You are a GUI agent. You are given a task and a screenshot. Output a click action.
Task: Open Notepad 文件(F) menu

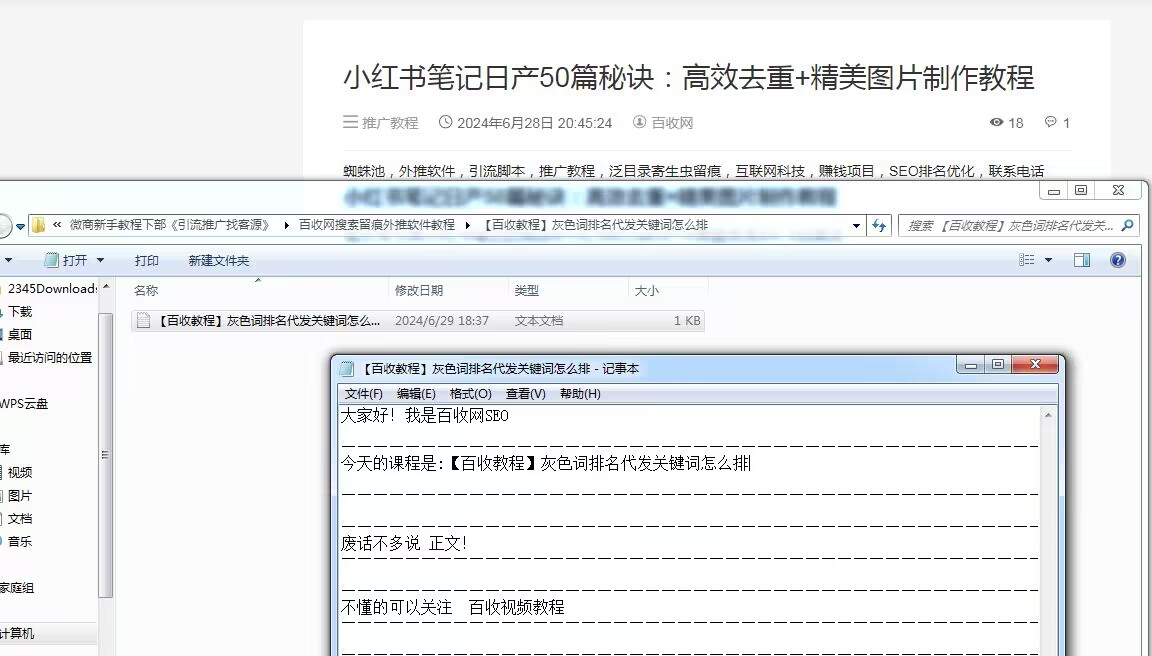[364, 394]
